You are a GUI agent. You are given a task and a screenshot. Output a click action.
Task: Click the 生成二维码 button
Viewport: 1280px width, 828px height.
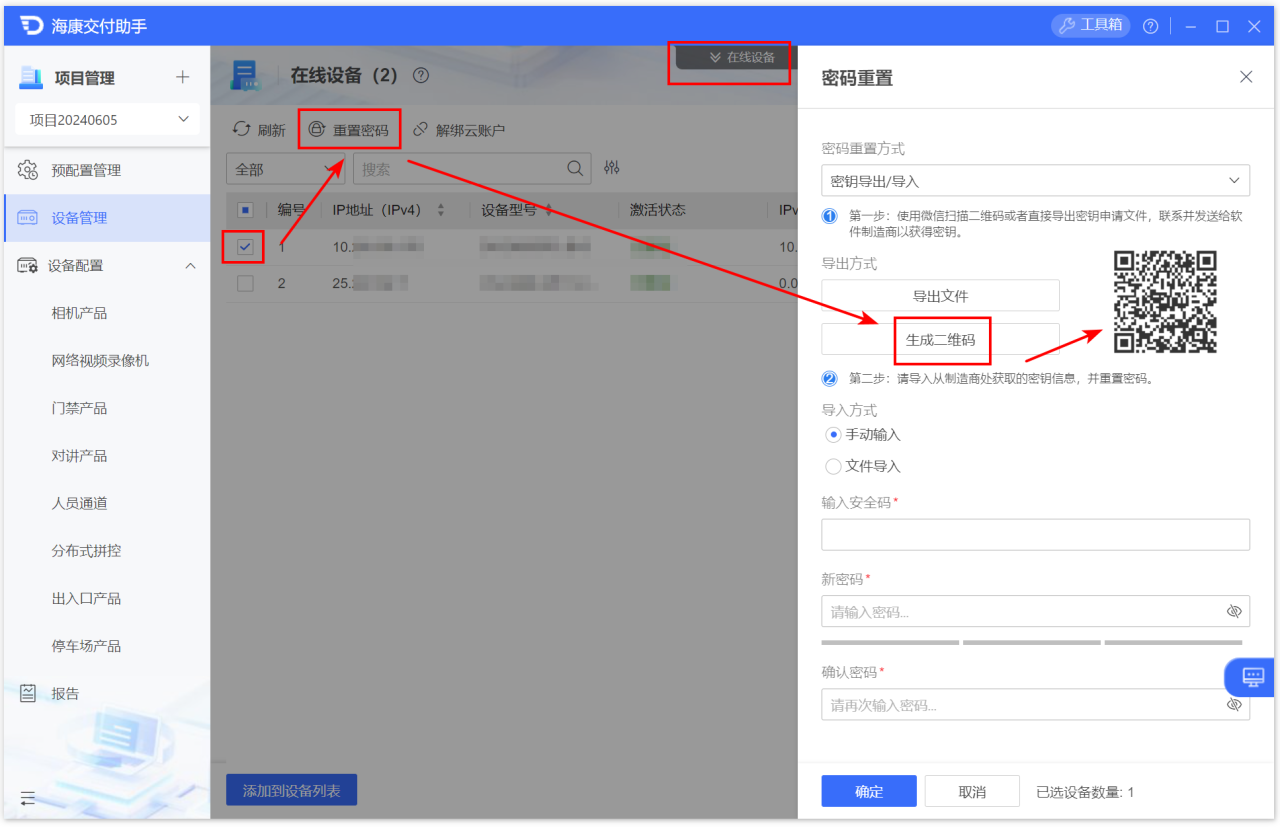(x=941, y=340)
